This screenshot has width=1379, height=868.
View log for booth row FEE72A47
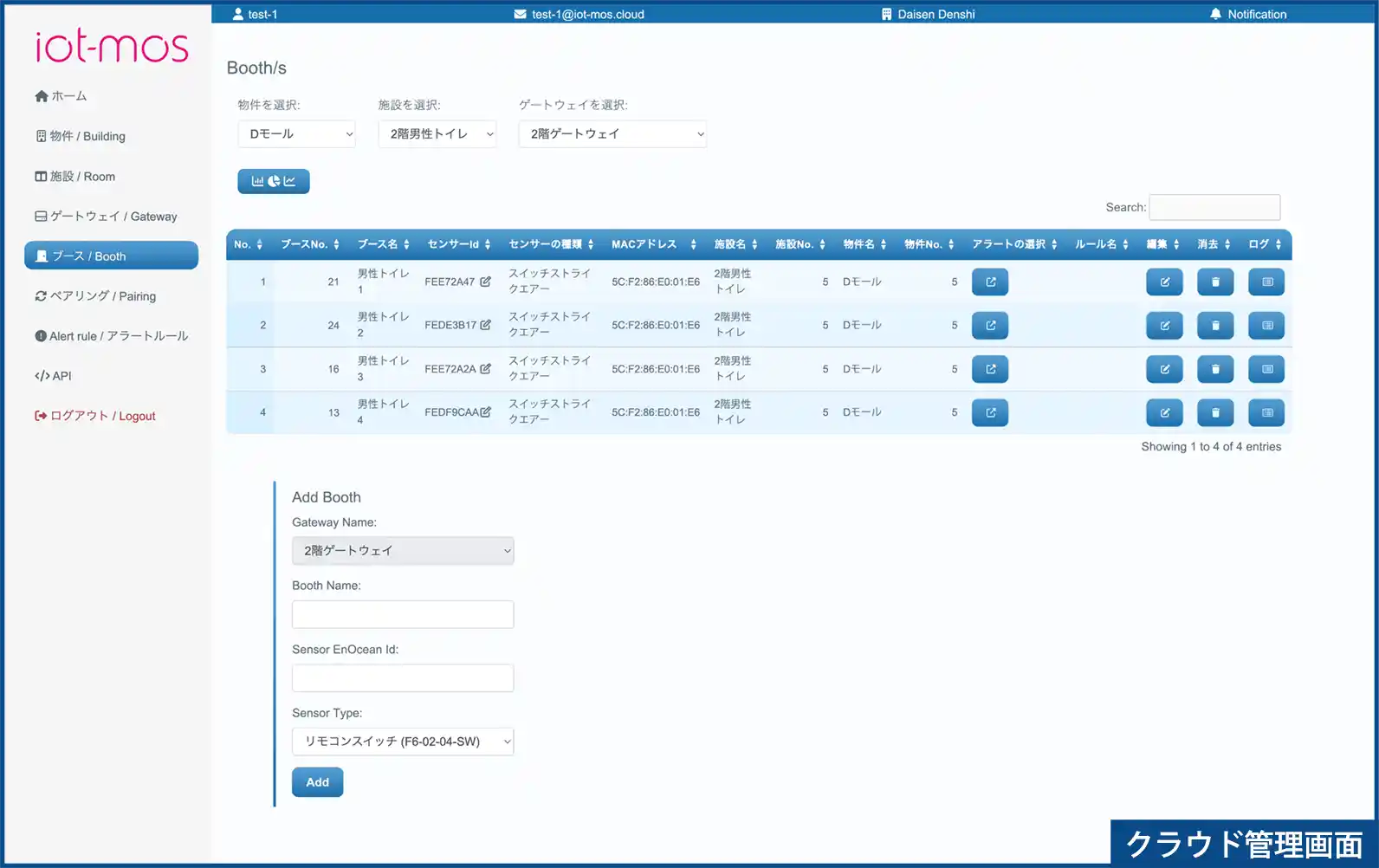click(1266, 282)
